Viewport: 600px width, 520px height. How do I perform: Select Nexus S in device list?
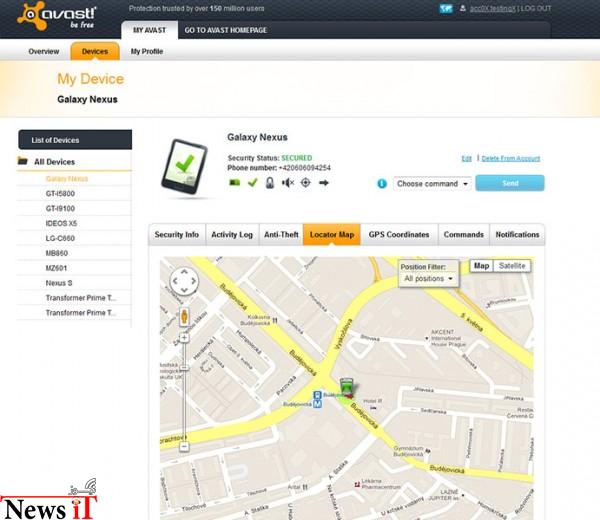[59, 283]
